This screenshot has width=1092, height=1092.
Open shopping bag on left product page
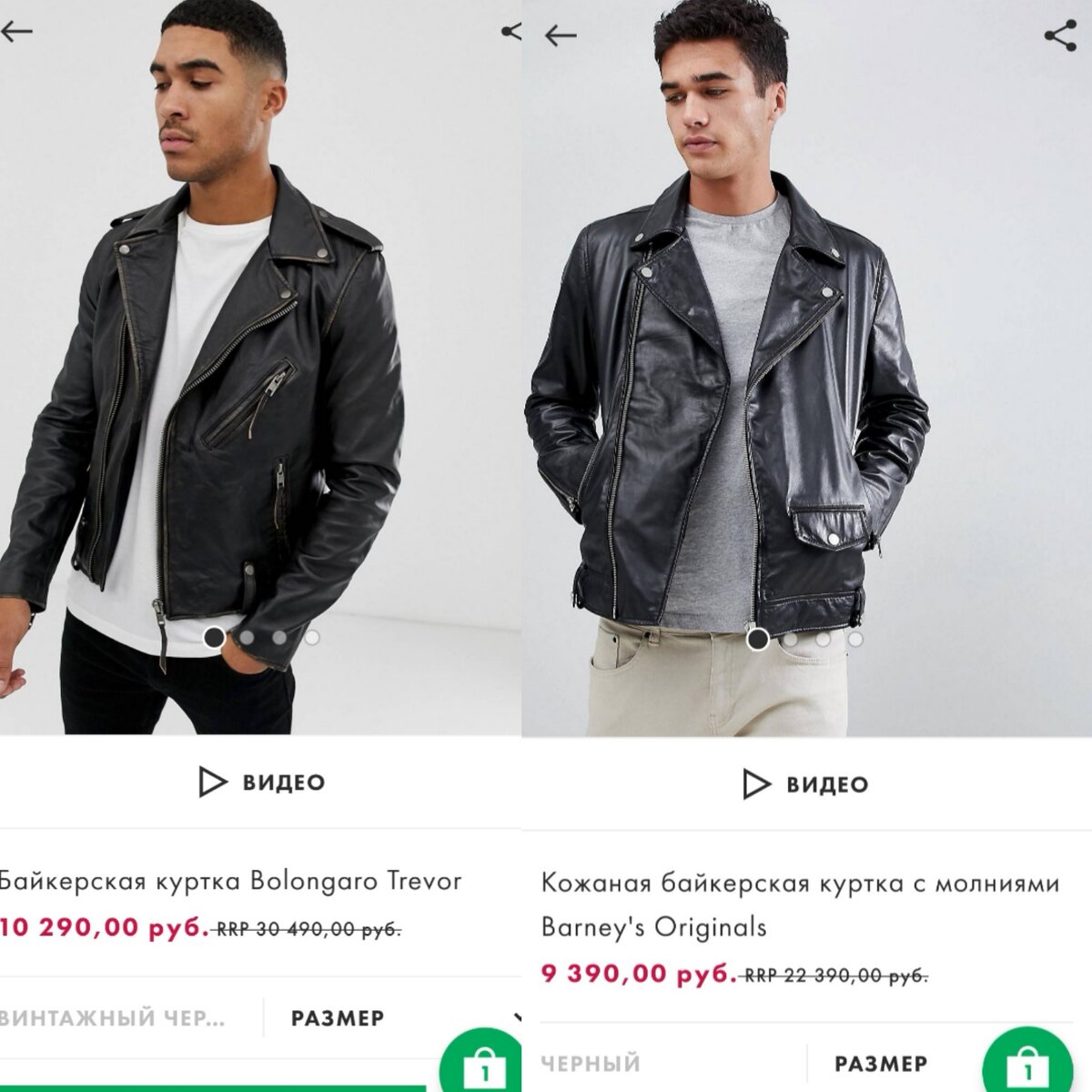click(x=483, y=1063)
